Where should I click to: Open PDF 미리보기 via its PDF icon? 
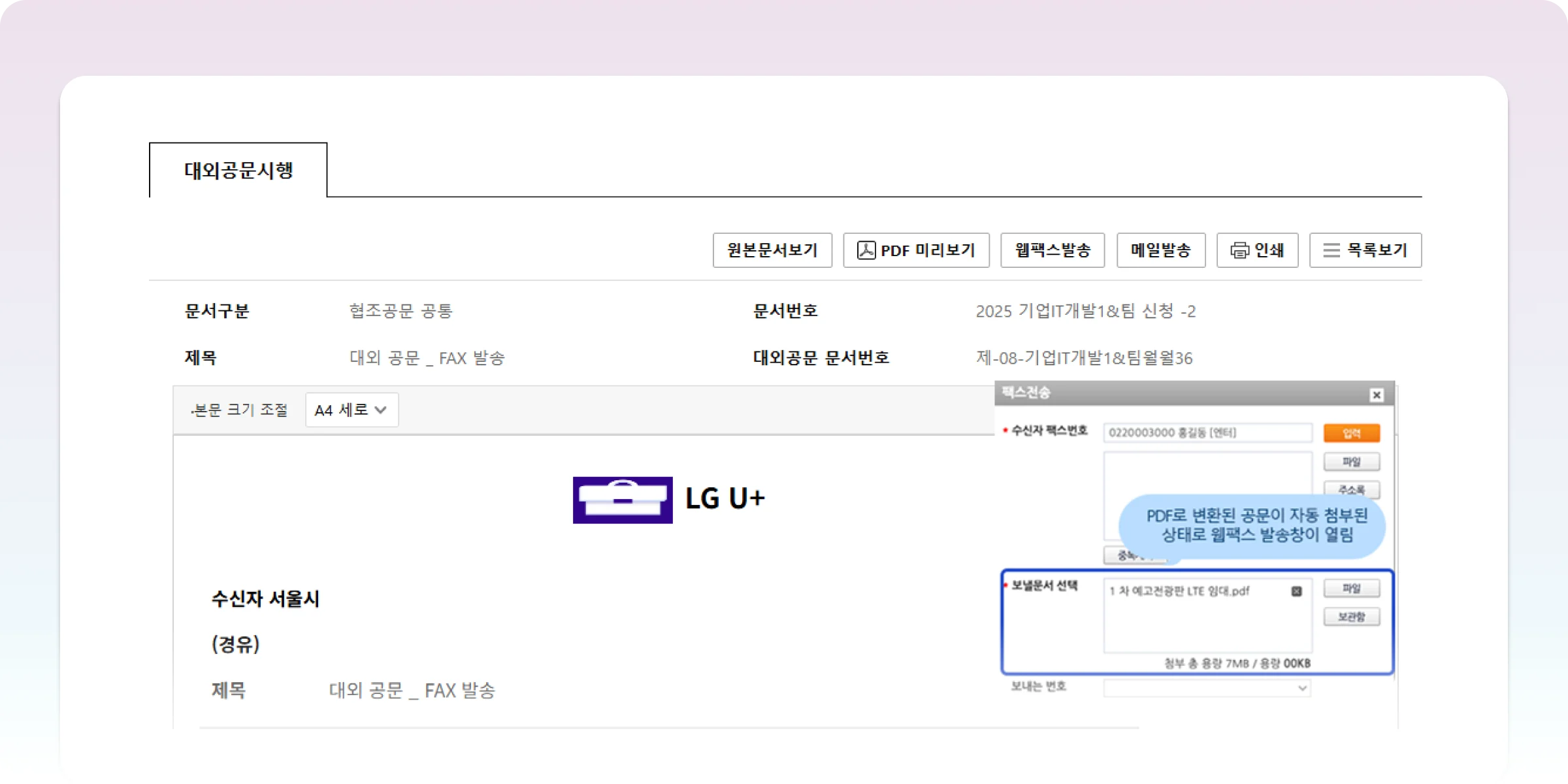866,250
